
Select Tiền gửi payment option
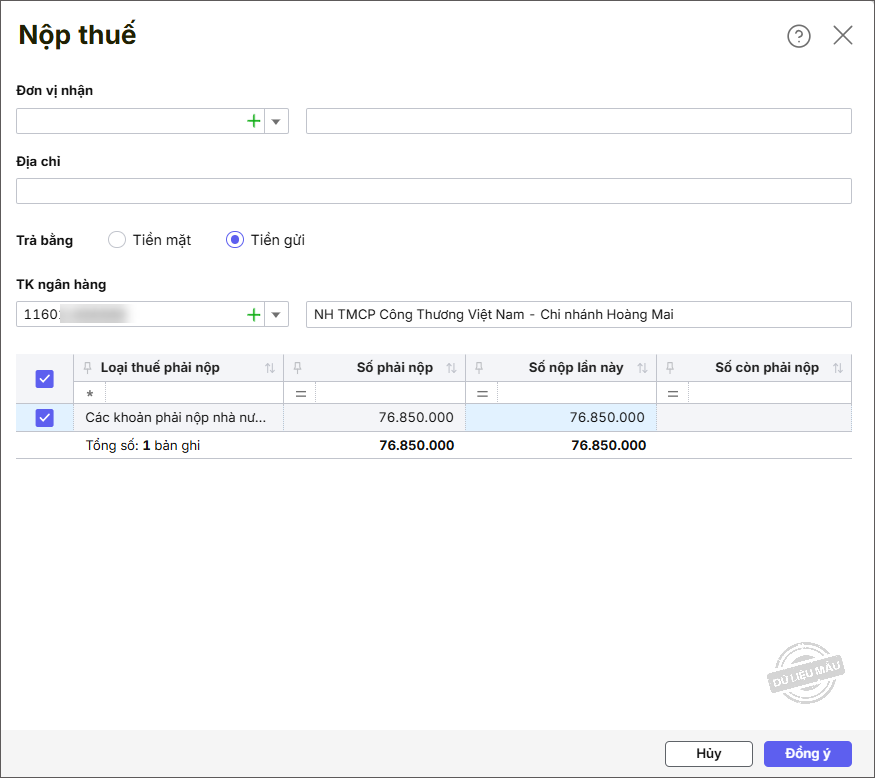coord(235,240)
